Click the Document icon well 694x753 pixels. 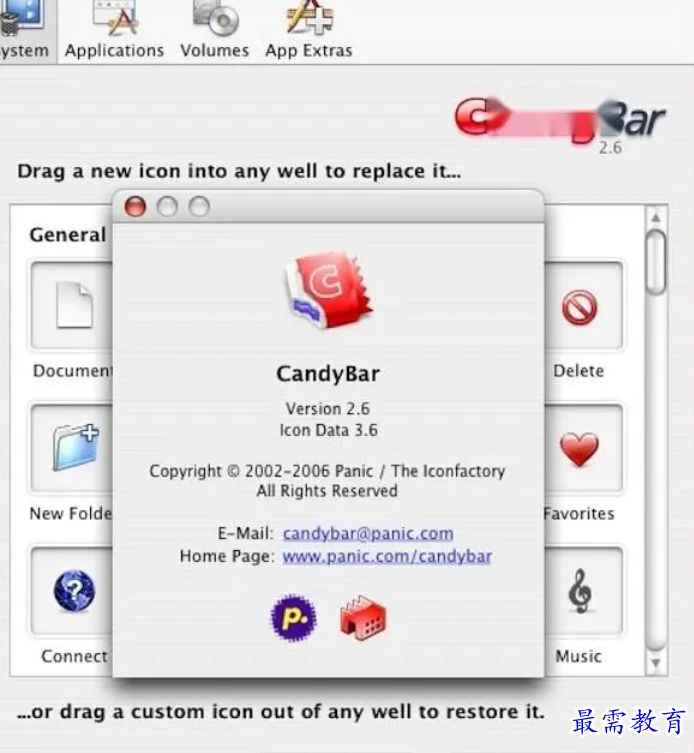pos(72,306)
